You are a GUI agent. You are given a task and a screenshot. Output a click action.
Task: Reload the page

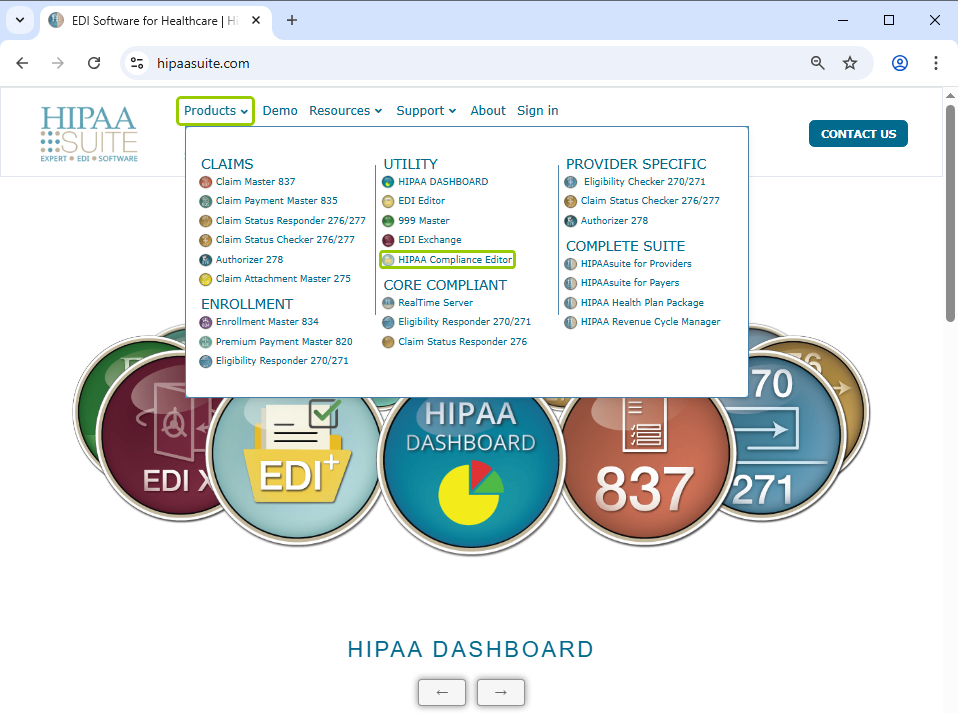93,63
